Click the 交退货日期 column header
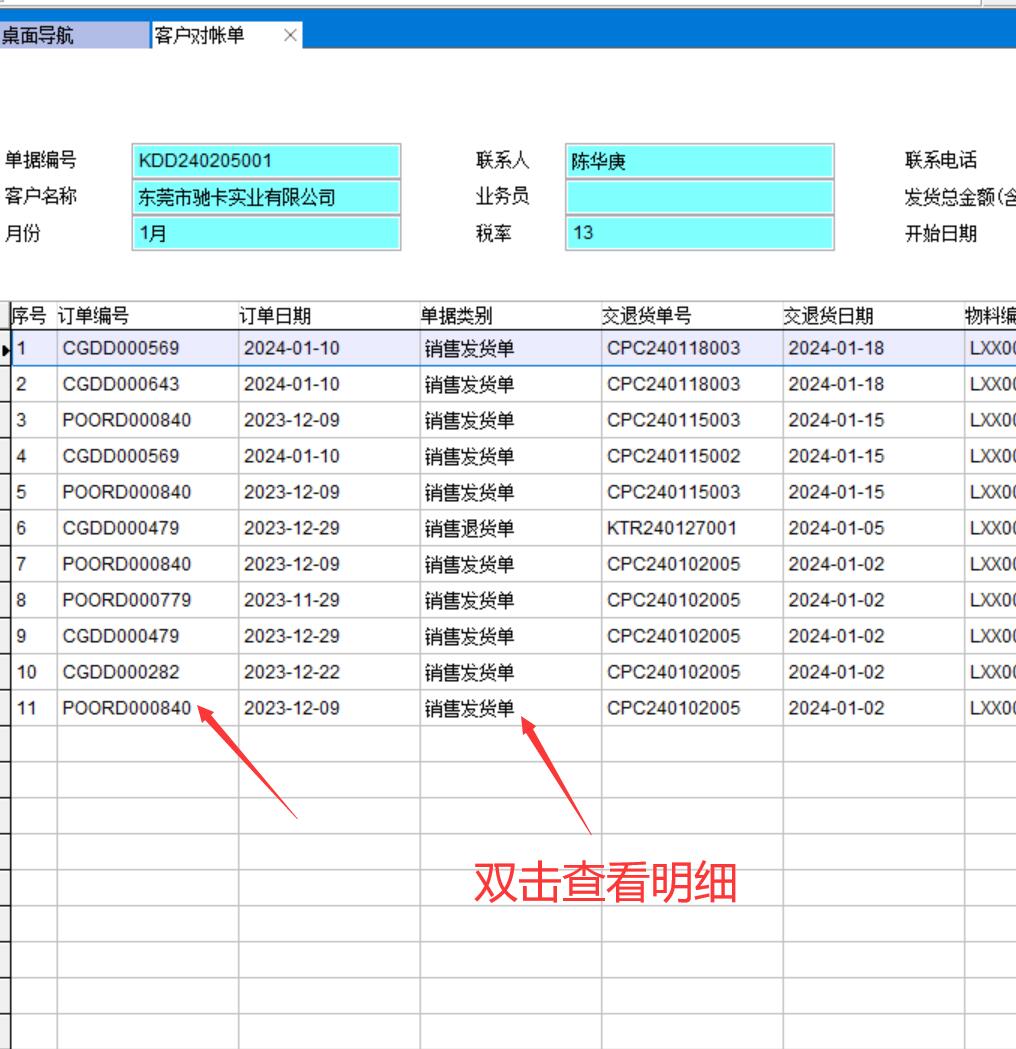 873,316
